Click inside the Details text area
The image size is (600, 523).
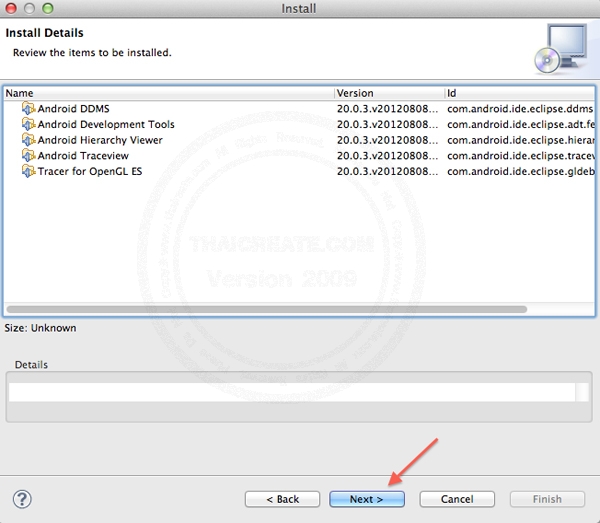(292, 392)
